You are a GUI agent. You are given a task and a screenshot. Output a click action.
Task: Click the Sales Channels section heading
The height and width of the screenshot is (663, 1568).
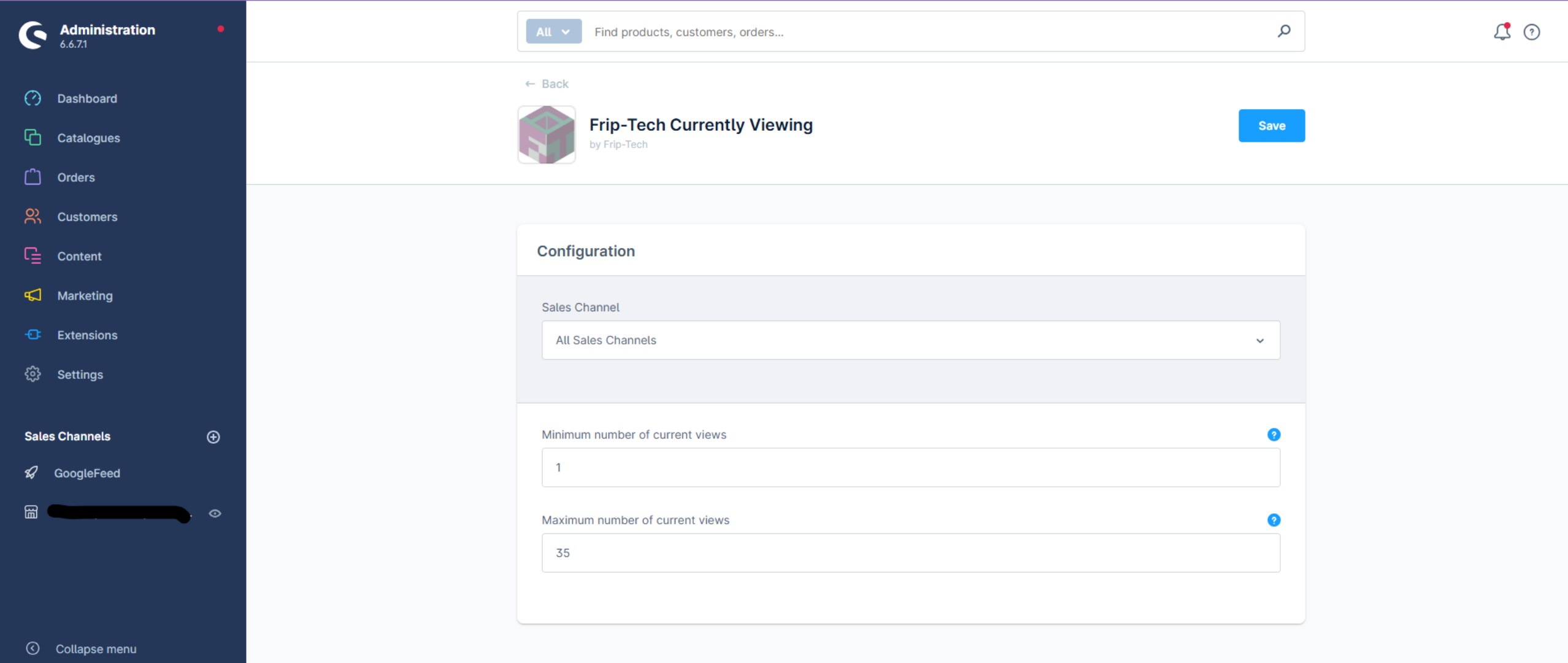click(67, 436)
